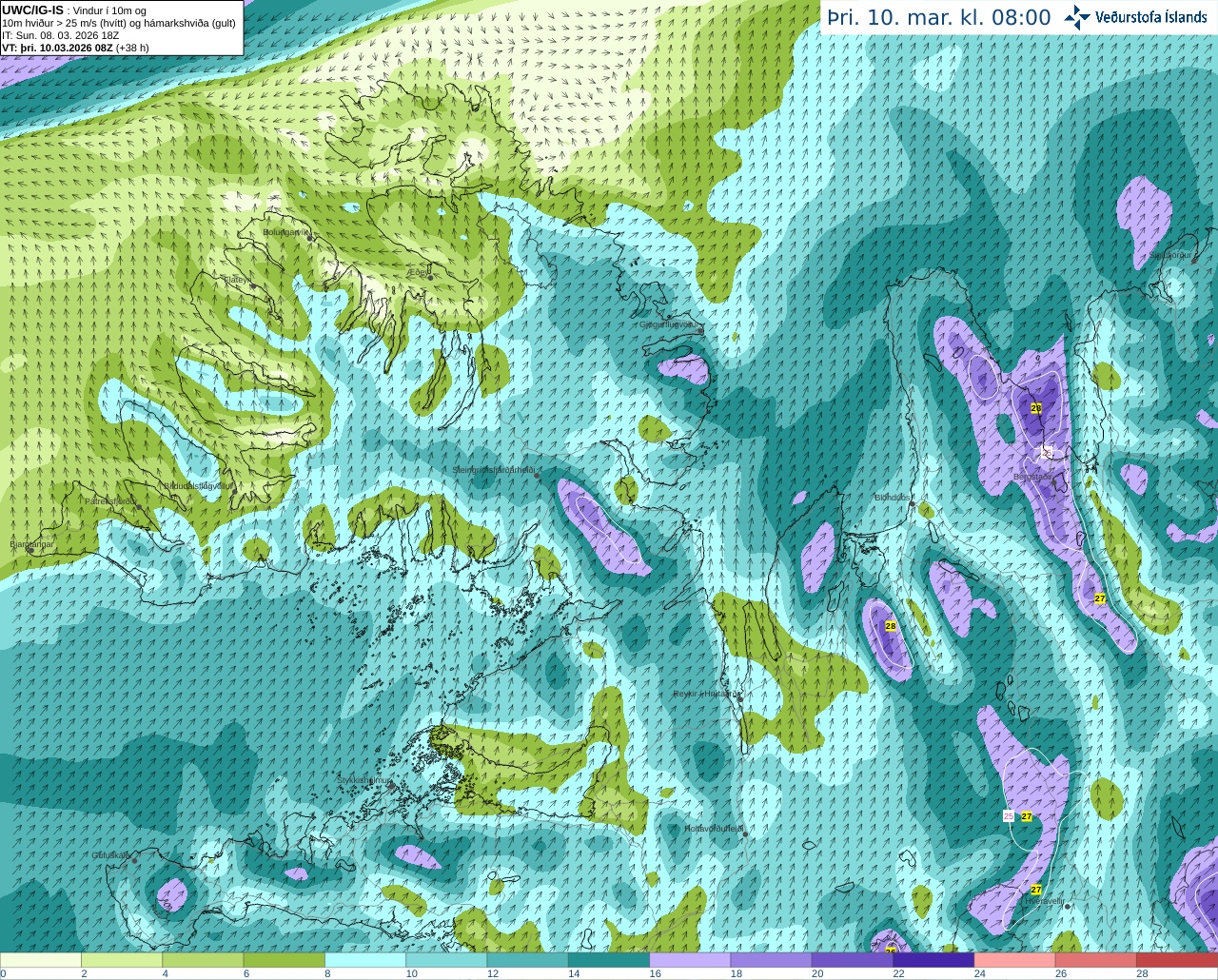Viewport: 1218px width, 980px height.
Task: Select the Blönduós station label
Action: [894, 497]
